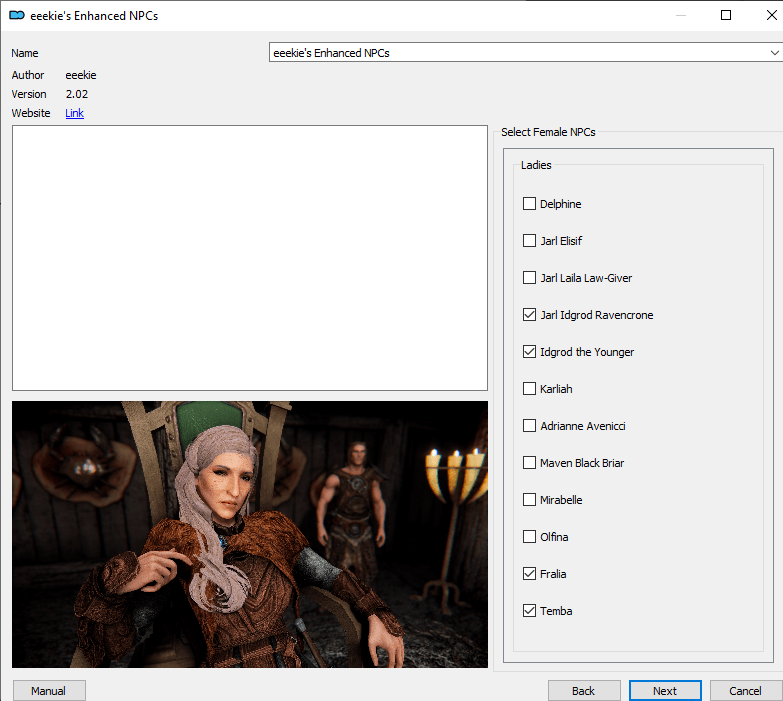
Task: Enable Adrianne Avenicci option
Action: point(529,425)
